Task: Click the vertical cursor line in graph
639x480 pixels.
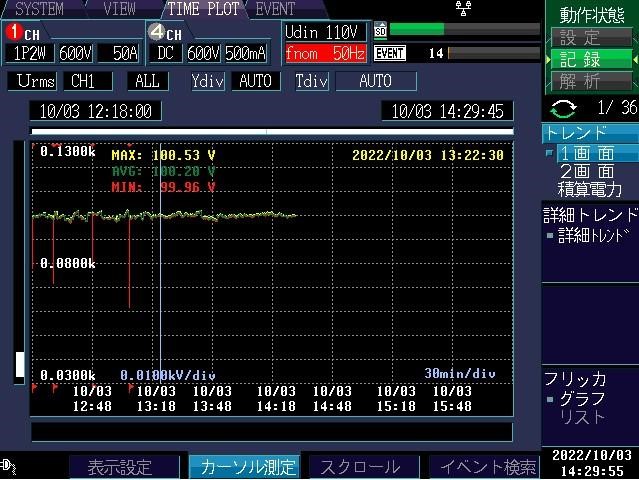Action: [x=161, y=263]
